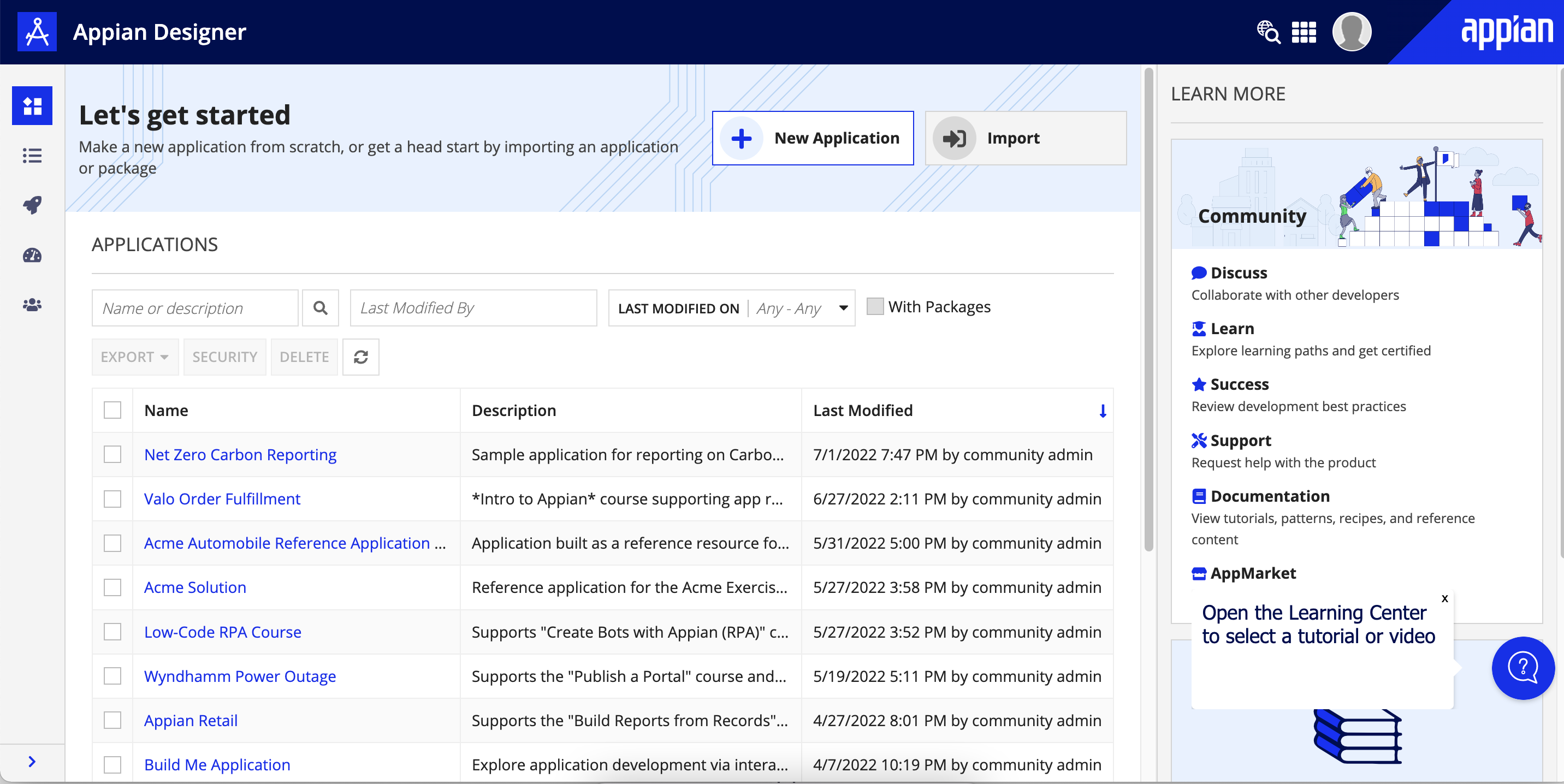The image size is (1564, 784).
Task: Open the Discuss community link
Action: [x=1239, y=273]
